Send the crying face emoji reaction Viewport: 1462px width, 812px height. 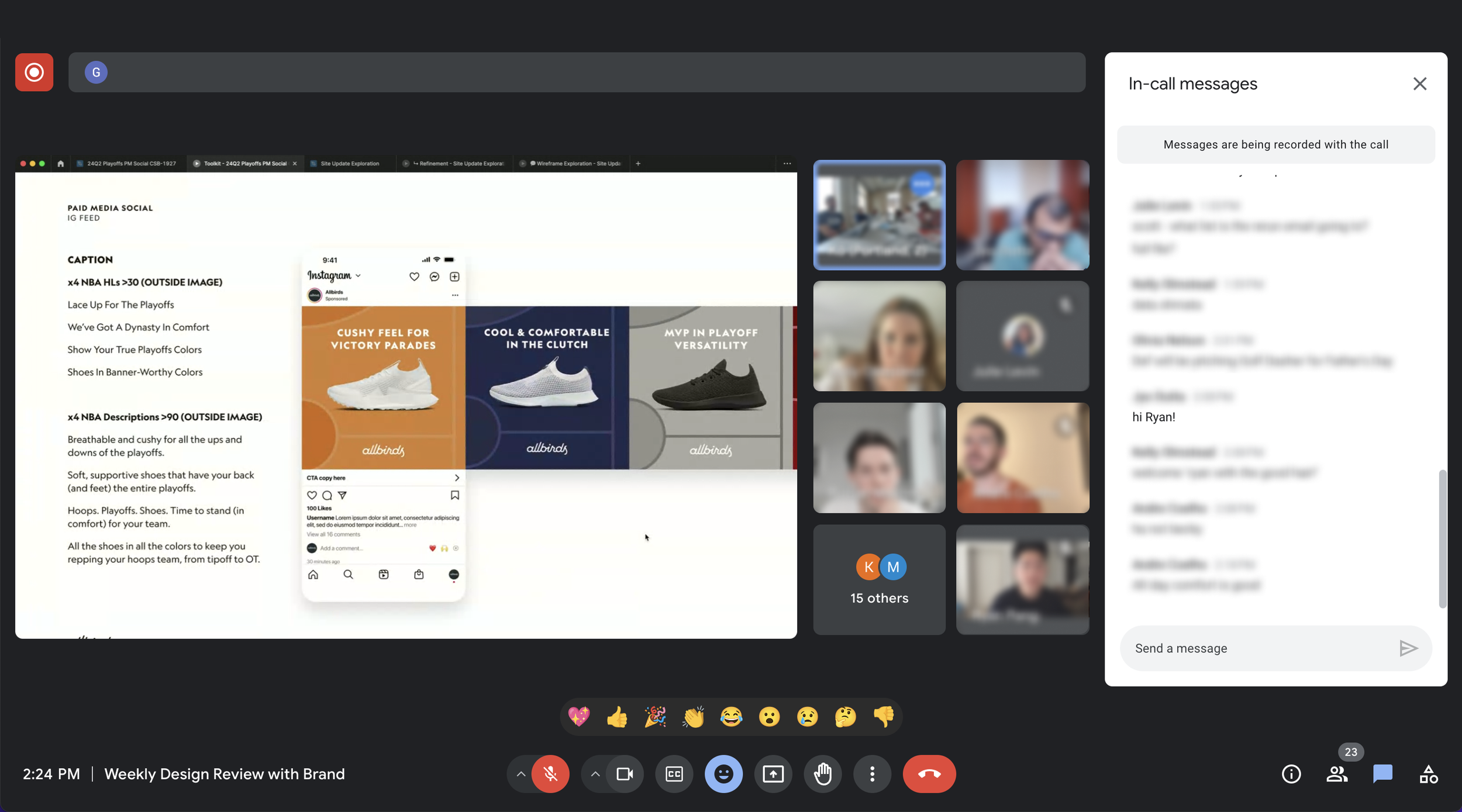[x=807, y=716]
